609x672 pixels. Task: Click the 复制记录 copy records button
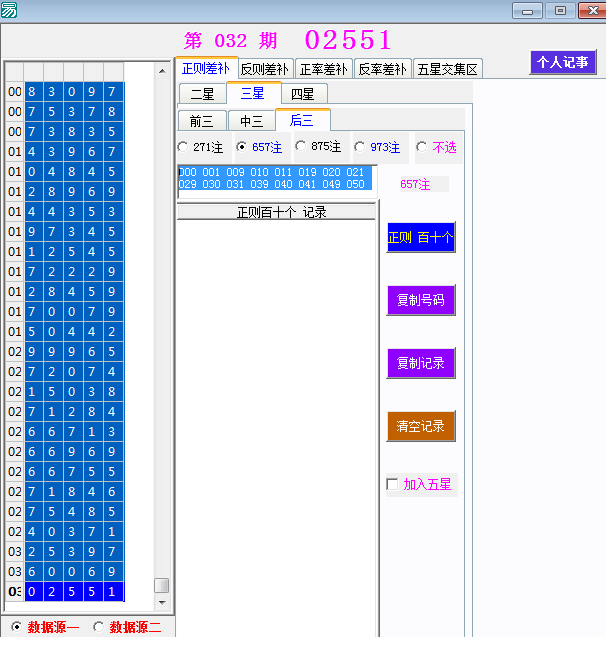click(x=420, y=363)
